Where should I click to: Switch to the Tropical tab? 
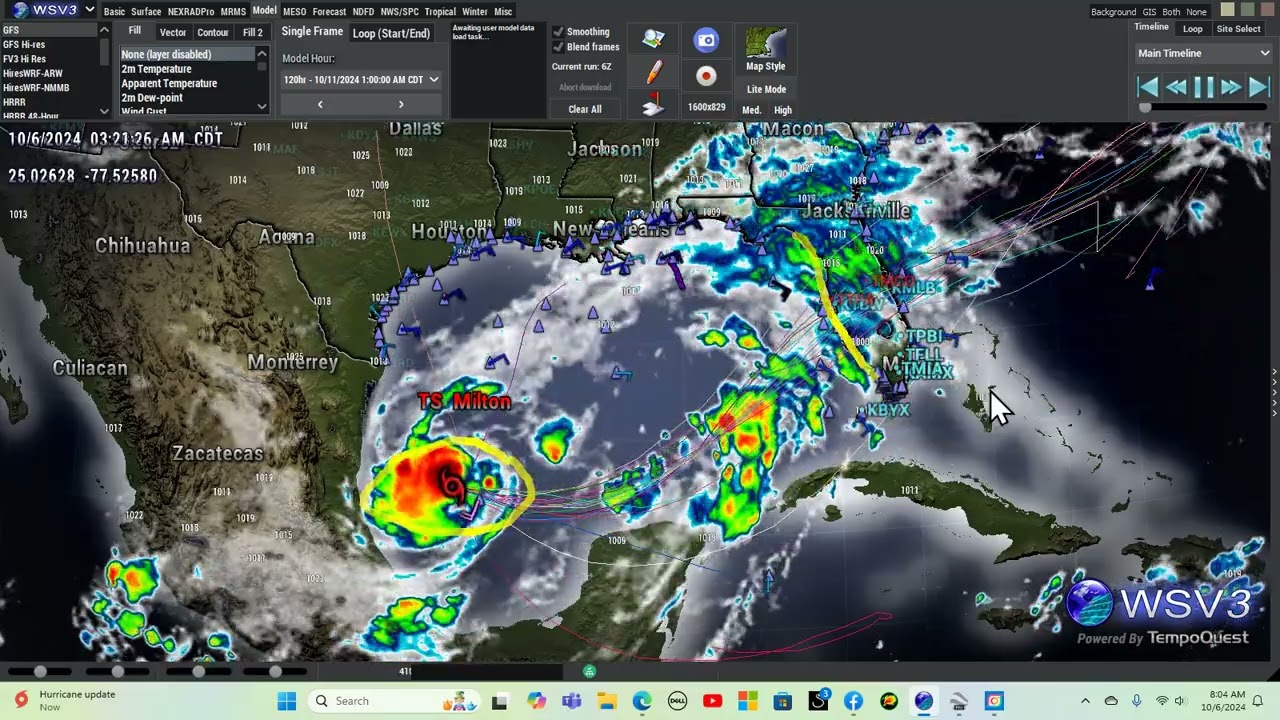click(x=440, y=12)
